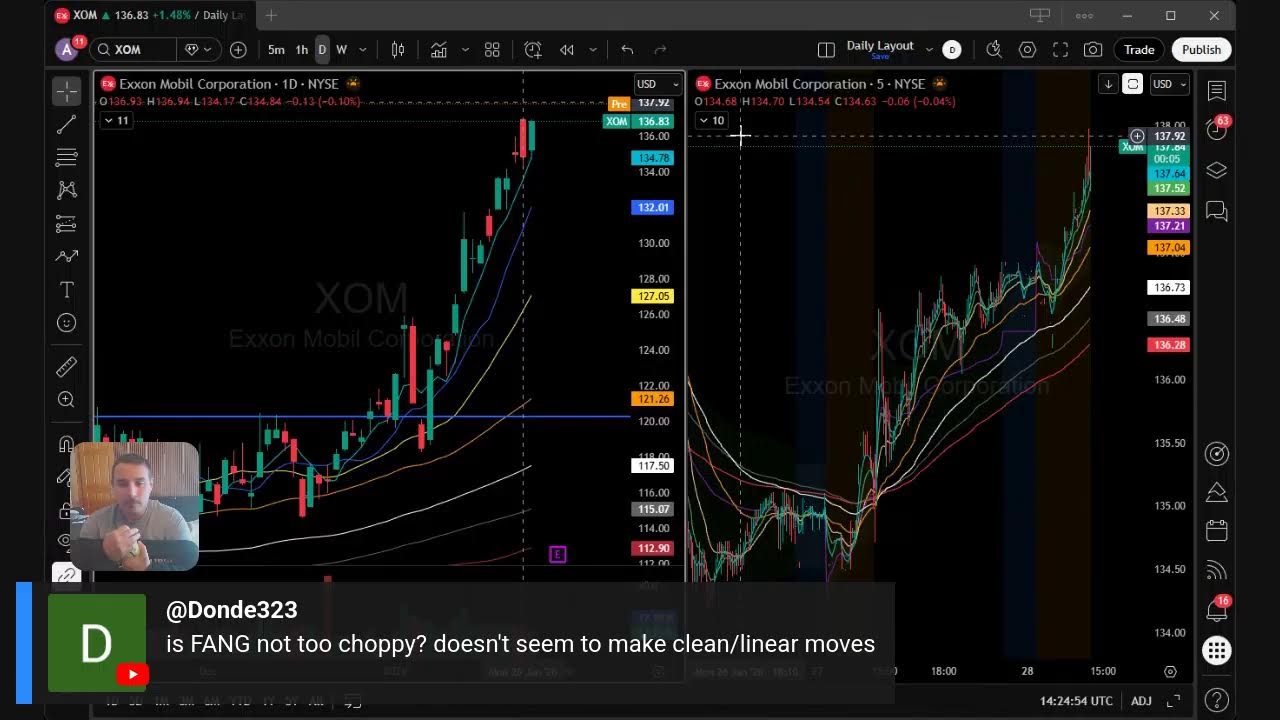This screenshot has width=1280, height=720.
Task: Open the indicator templates grid
Action: tap(492, 49)
